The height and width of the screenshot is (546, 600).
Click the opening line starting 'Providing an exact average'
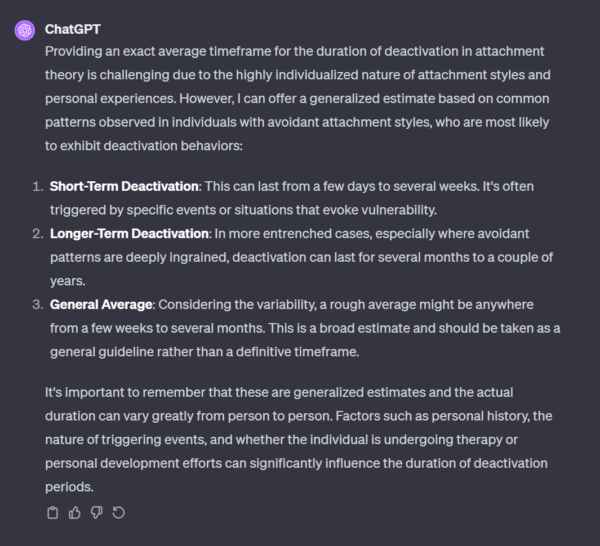[294, 51]
